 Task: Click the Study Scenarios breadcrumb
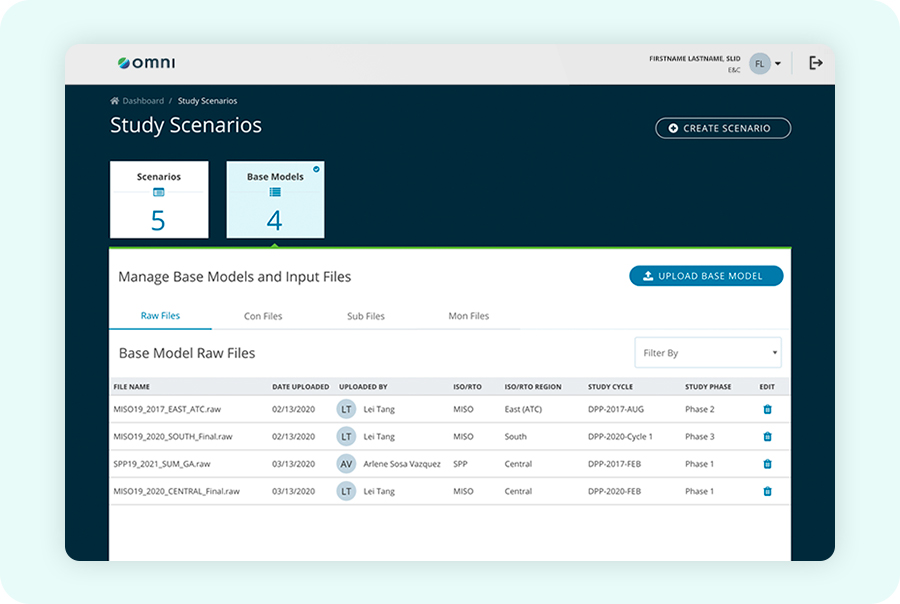207,100
